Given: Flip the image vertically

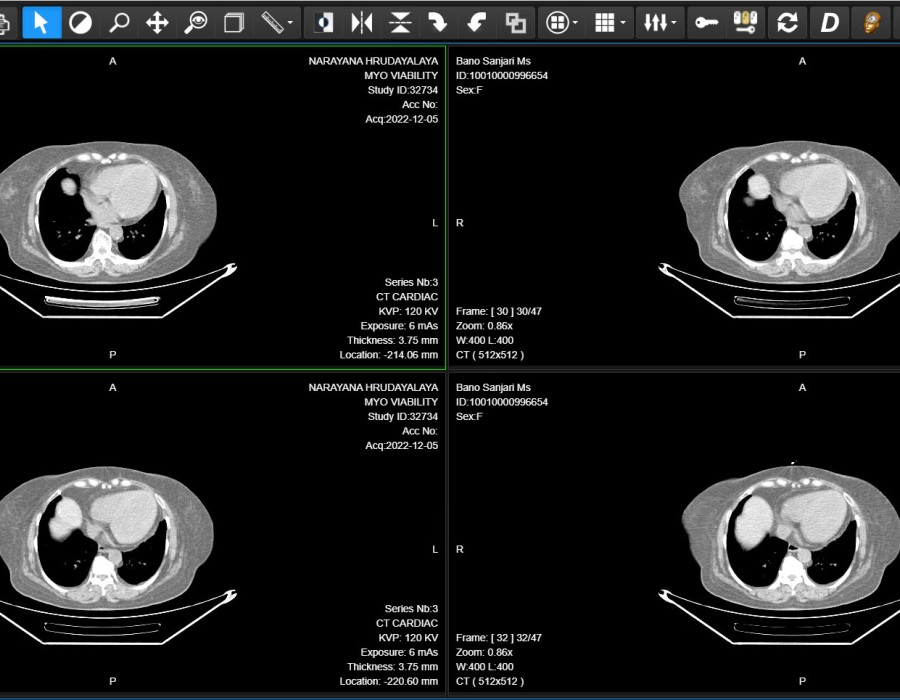Looking at the screenshot, I should [400, 22].
